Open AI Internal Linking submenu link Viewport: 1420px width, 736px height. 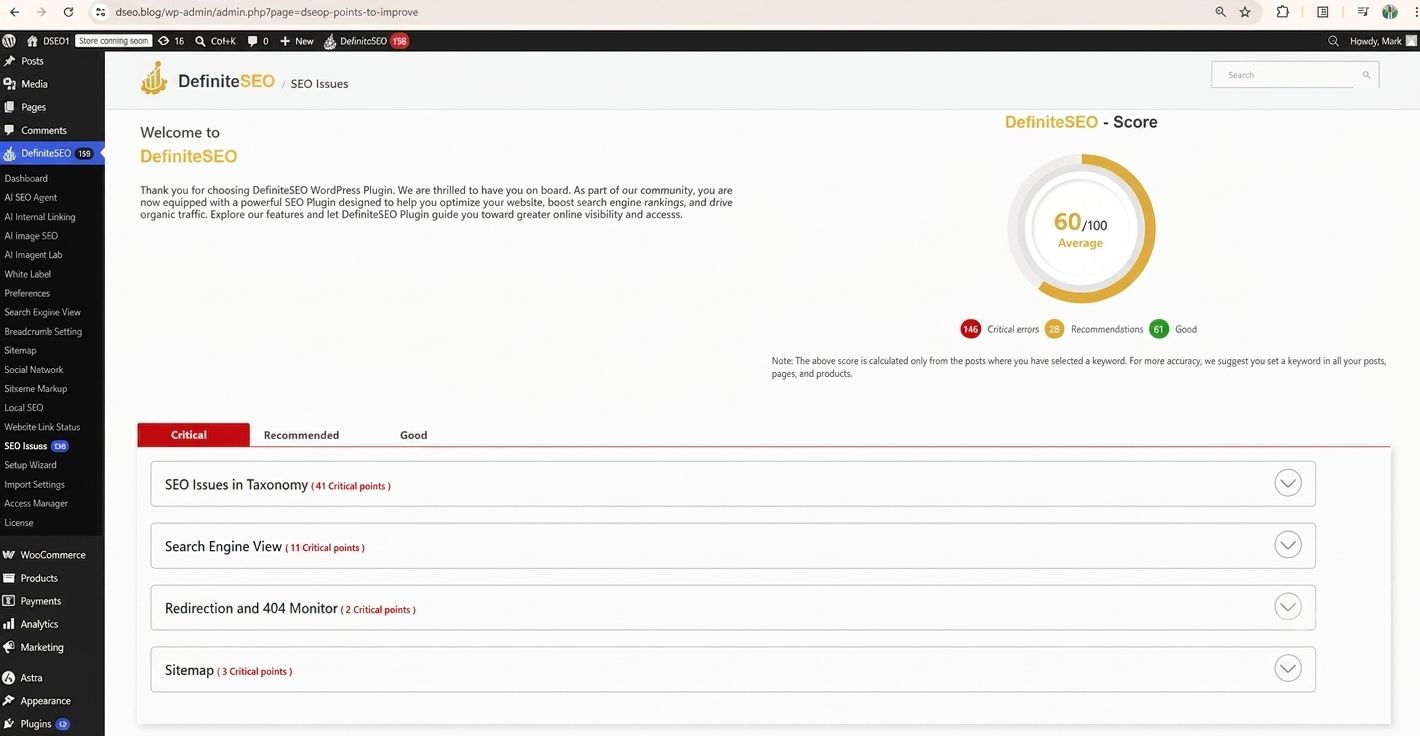pyautogui.click(x=40, y=217)
